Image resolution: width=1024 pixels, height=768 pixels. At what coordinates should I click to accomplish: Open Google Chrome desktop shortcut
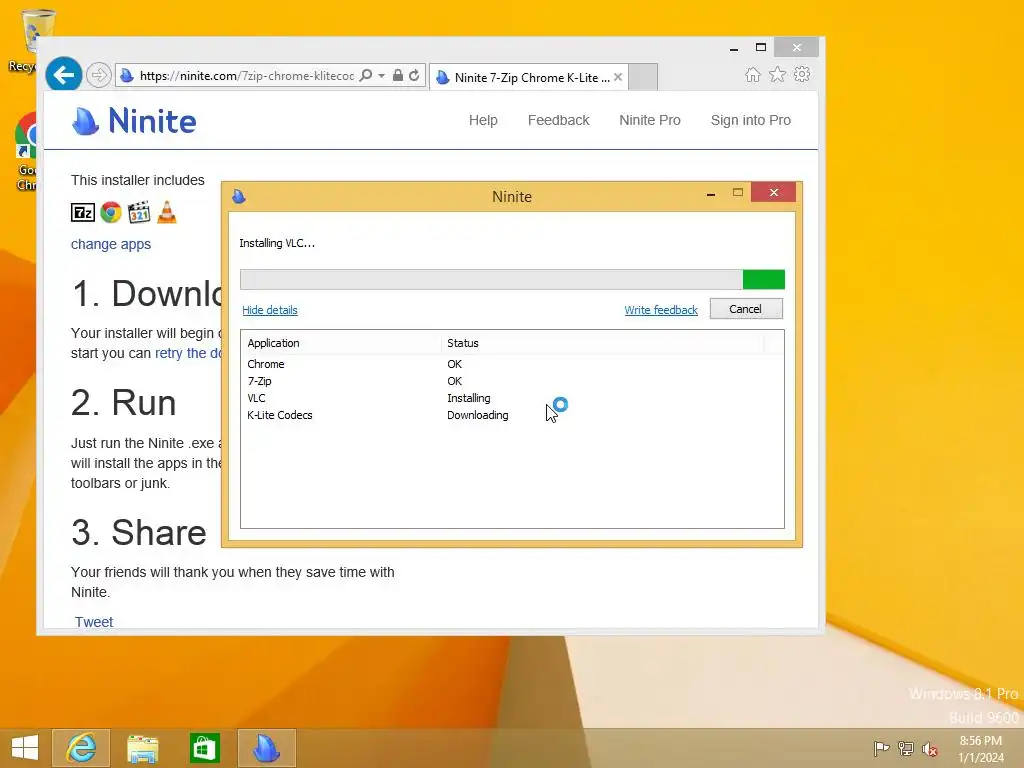pos(25,152)
